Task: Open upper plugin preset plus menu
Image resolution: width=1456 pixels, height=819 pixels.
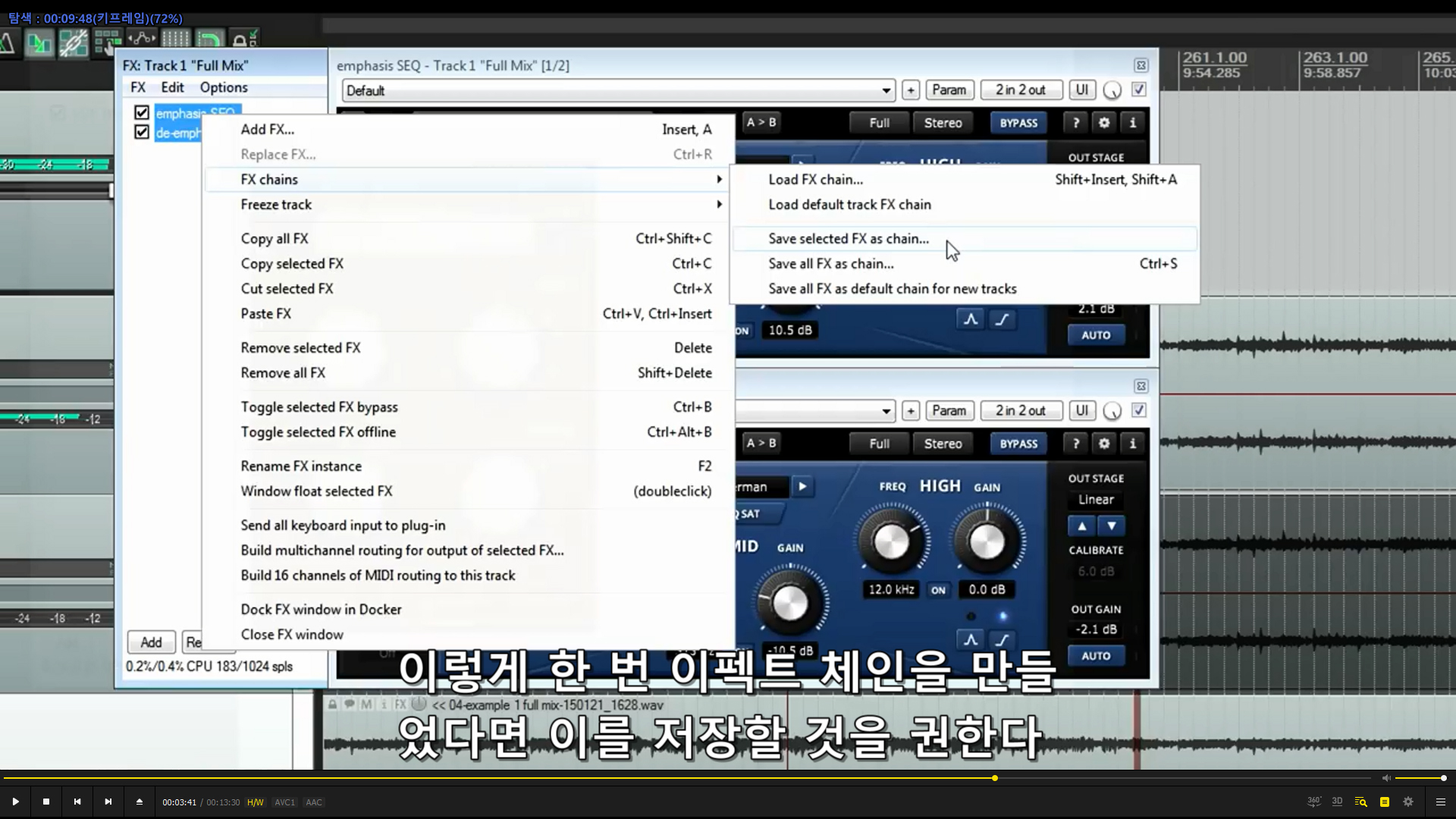Action: (911, 89)
